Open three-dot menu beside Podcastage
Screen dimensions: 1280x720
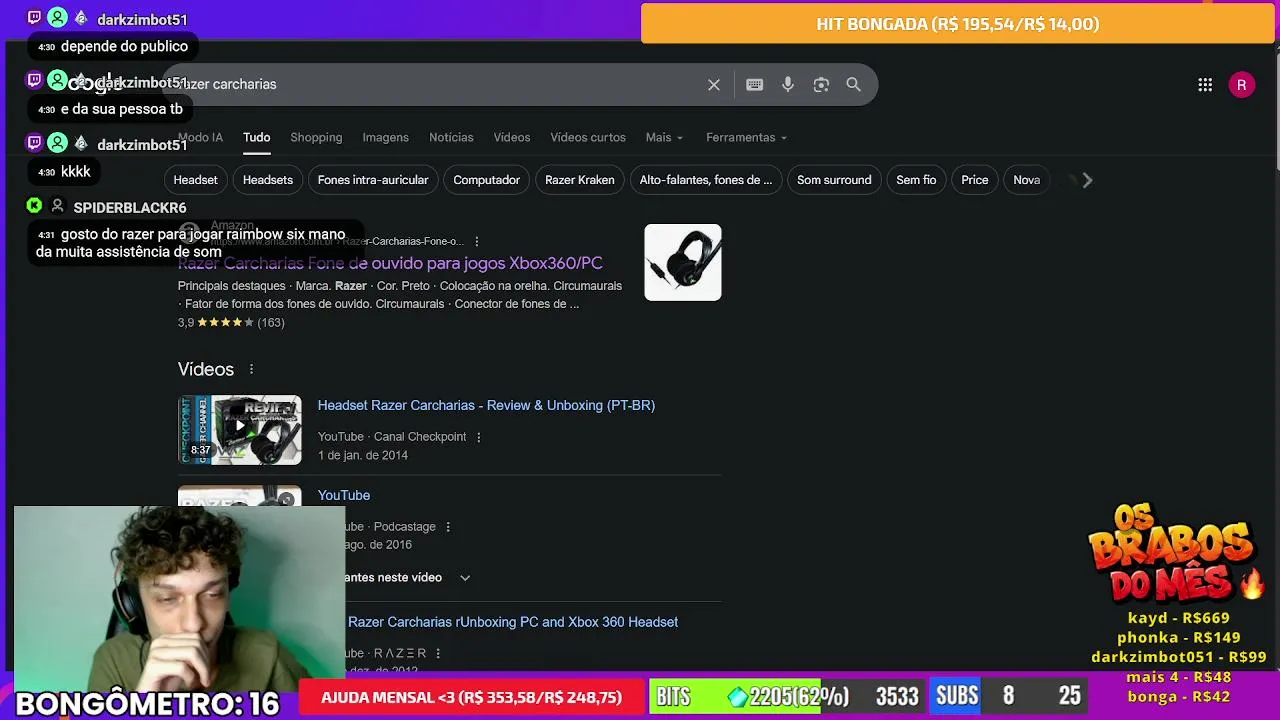448,527
